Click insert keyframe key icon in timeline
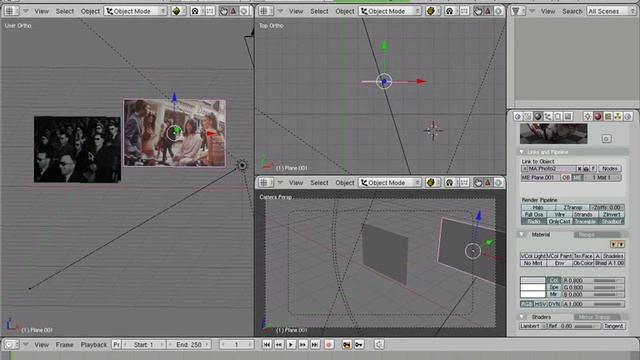Viewport: 640px width, 360px height. coord(347,345)
